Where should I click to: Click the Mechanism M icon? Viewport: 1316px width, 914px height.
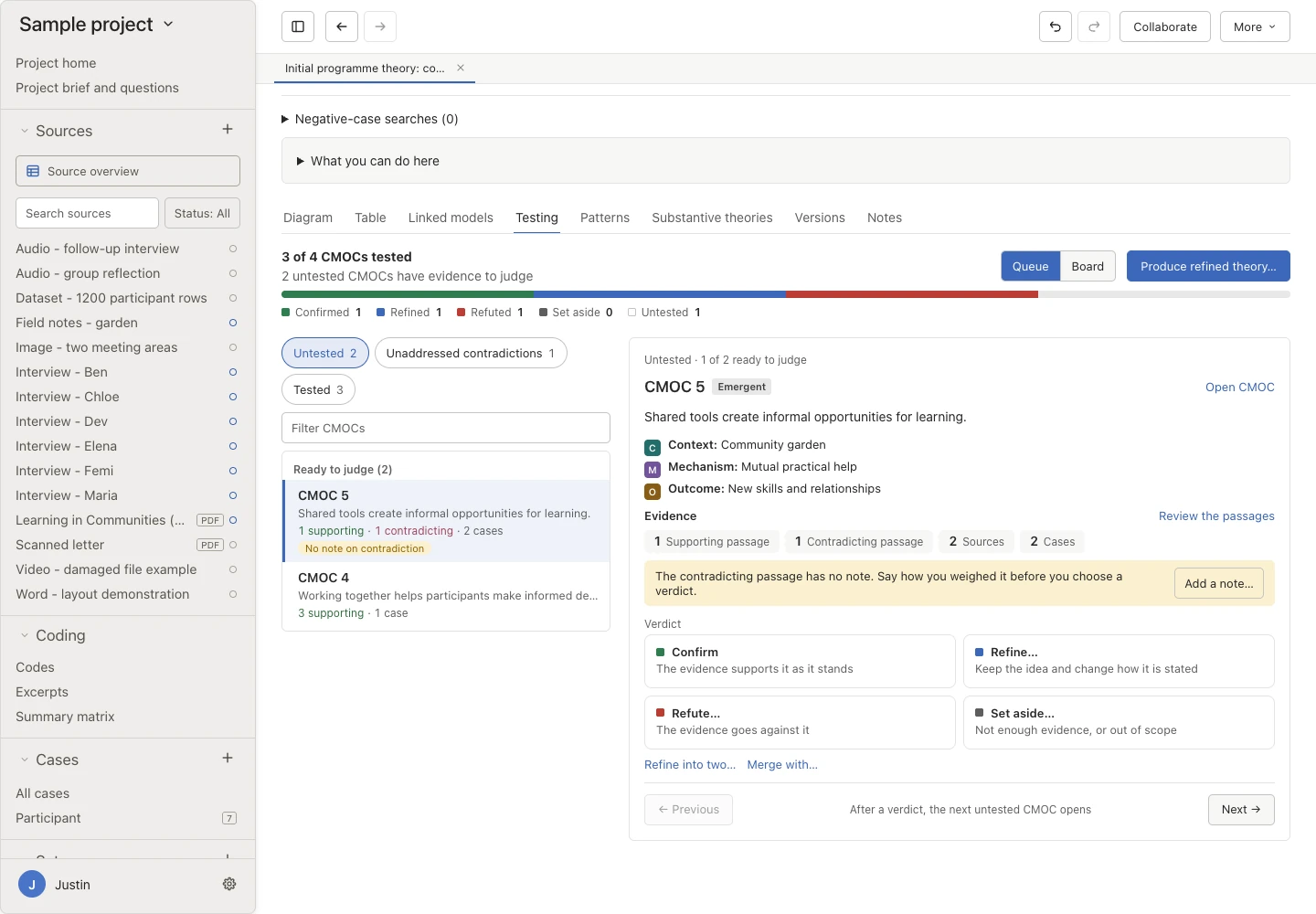tap(653, 469)
